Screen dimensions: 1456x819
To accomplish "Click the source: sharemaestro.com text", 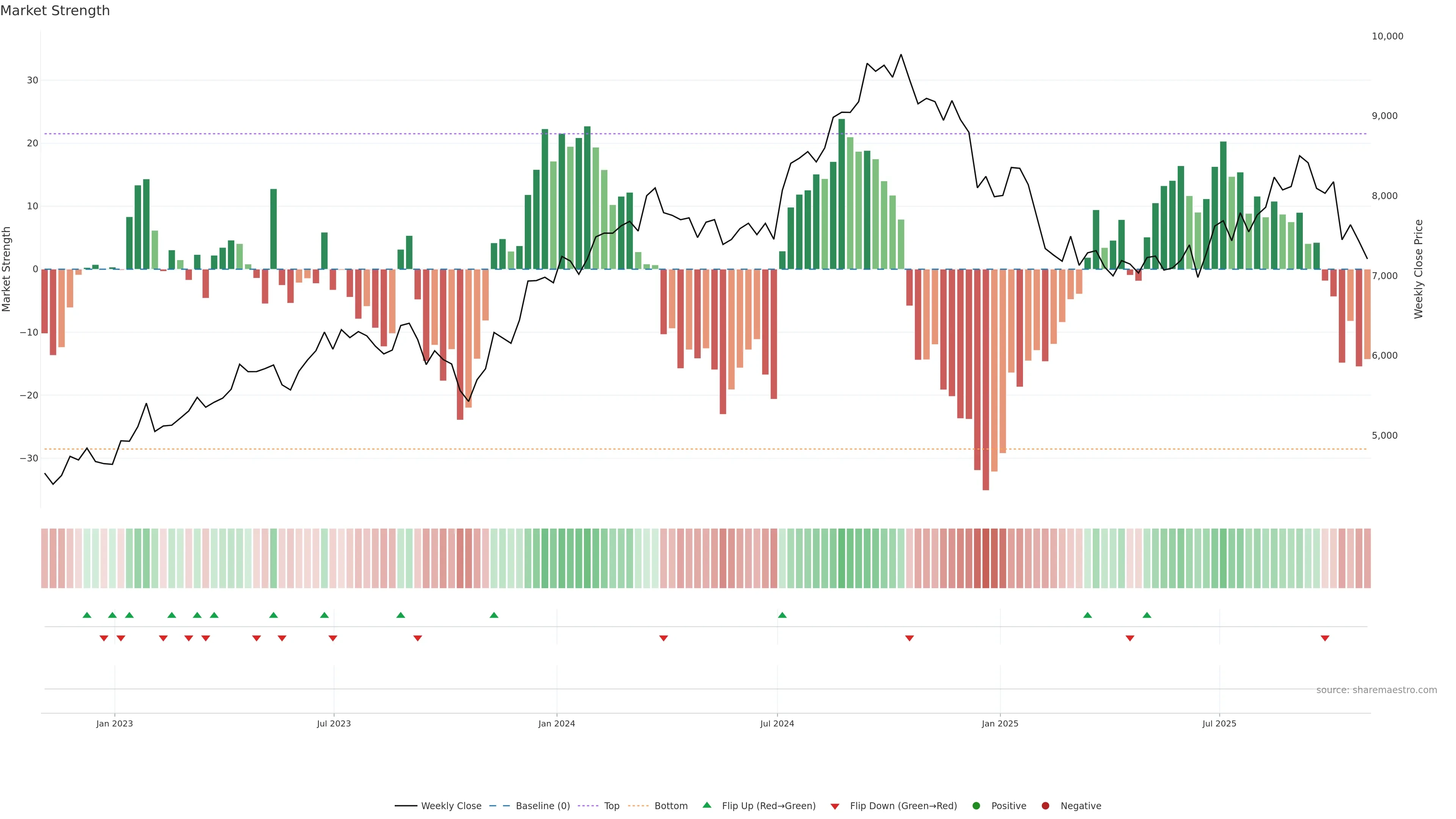I will 1376,690.
